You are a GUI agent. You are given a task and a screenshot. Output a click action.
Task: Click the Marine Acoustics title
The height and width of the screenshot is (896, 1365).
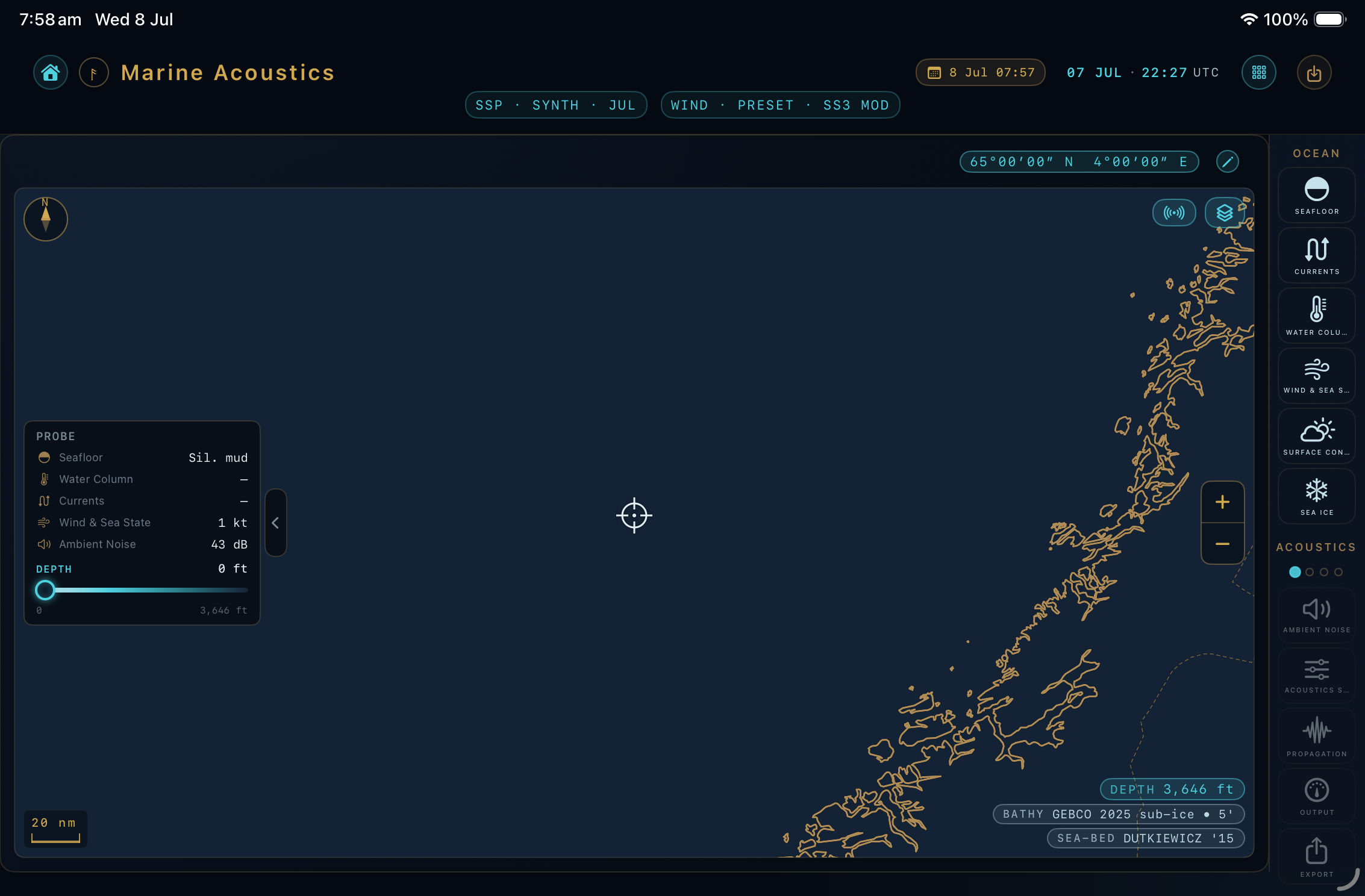coord(228,73)
